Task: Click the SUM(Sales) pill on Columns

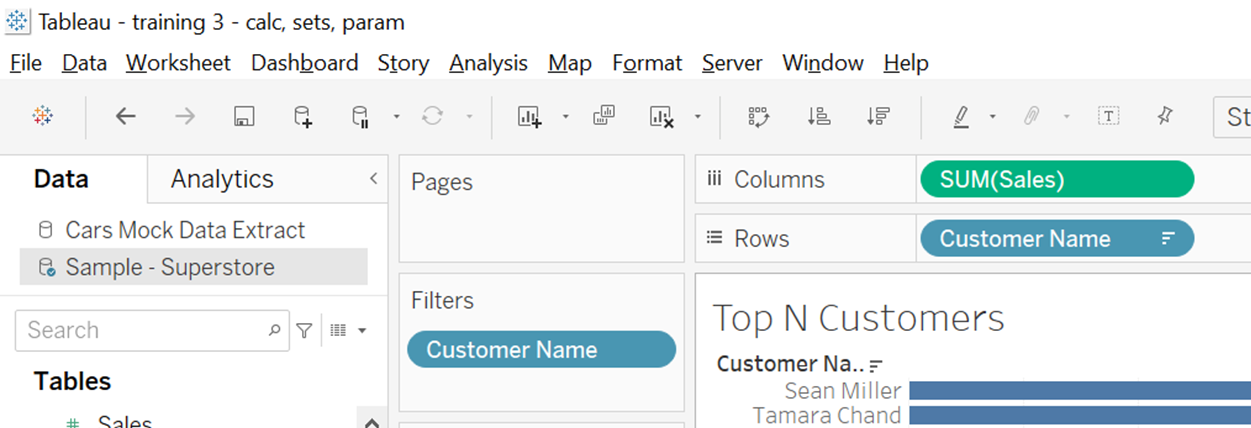Action: [1056, 179]
